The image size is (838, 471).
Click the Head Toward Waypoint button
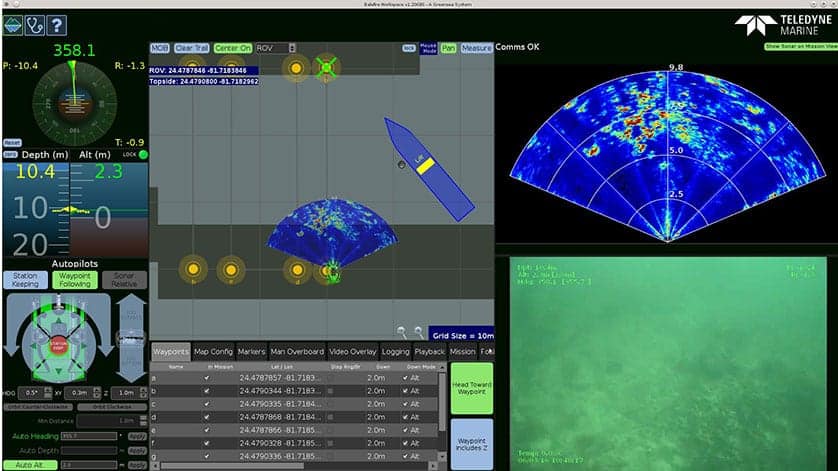[x=471, y=388]
